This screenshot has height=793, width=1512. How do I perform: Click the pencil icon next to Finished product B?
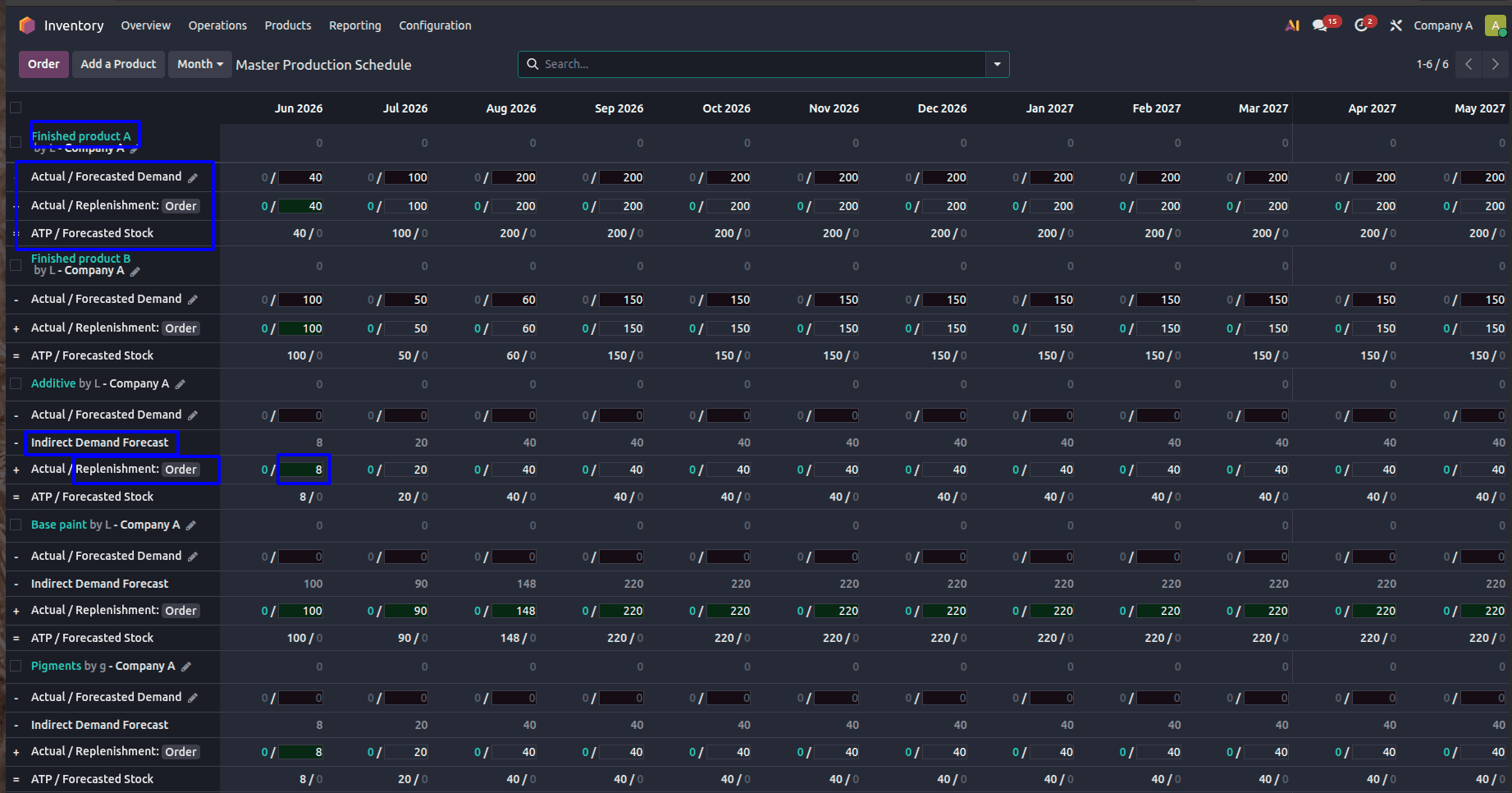point(135,271)
